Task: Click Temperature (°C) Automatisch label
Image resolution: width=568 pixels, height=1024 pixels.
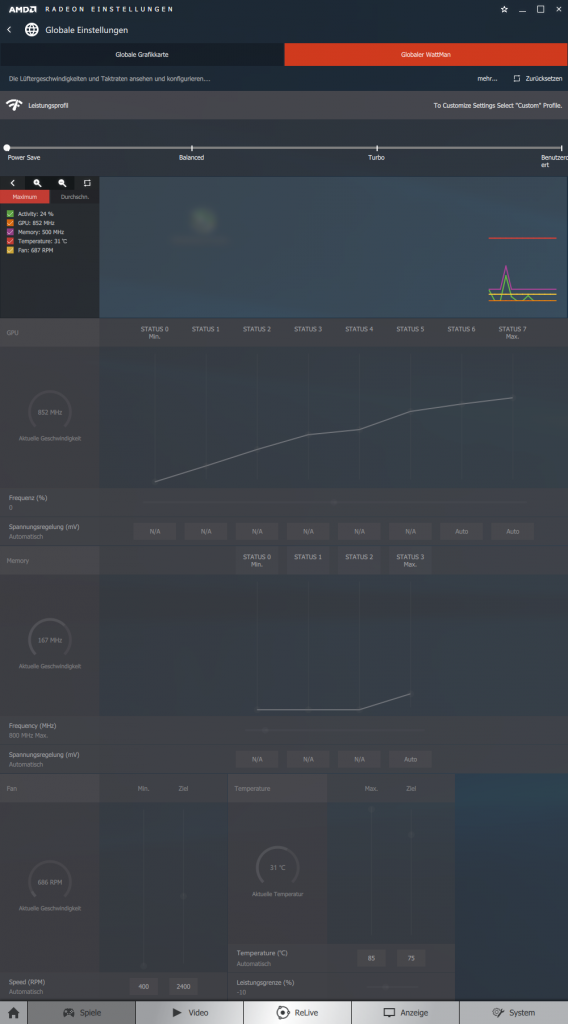Action: coord(253,963)
